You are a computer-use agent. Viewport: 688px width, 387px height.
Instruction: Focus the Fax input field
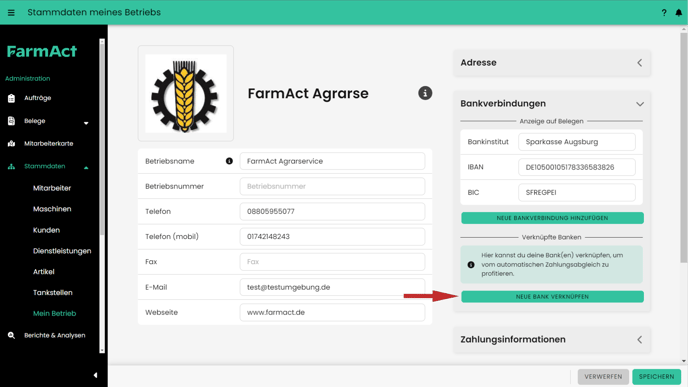332,262
